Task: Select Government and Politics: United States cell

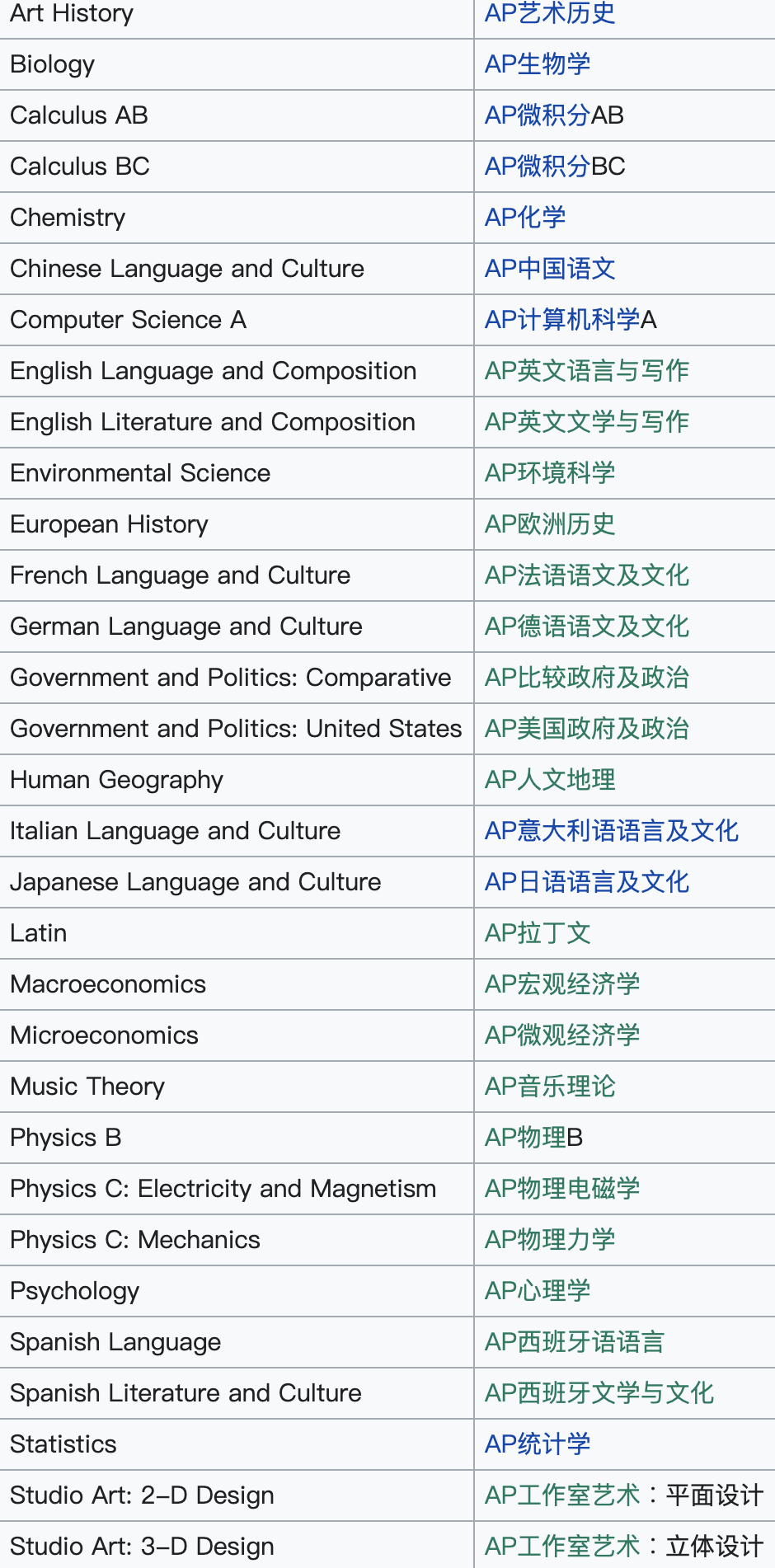Action: coord(237,729)
